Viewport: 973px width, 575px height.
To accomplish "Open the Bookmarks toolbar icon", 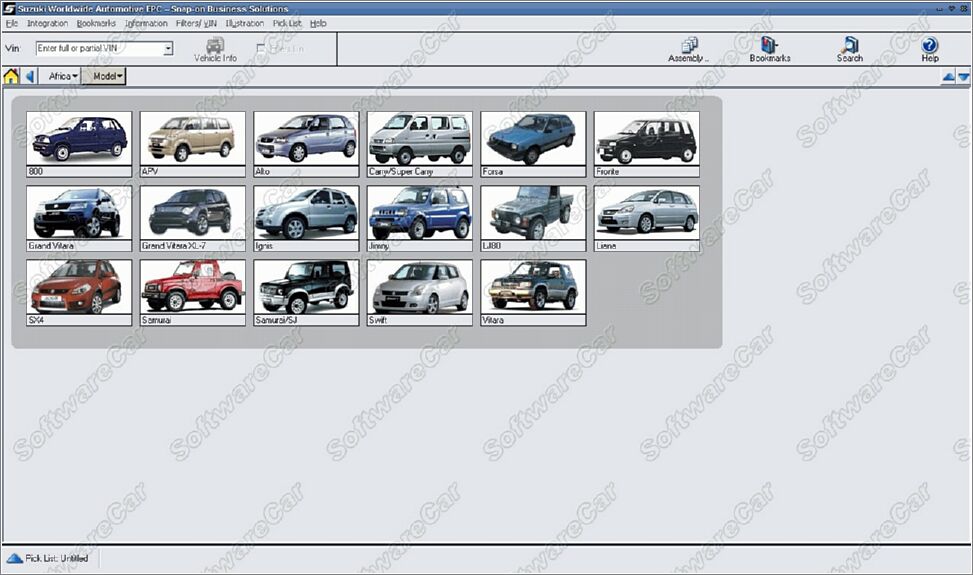I will click(x=769, y=49).
